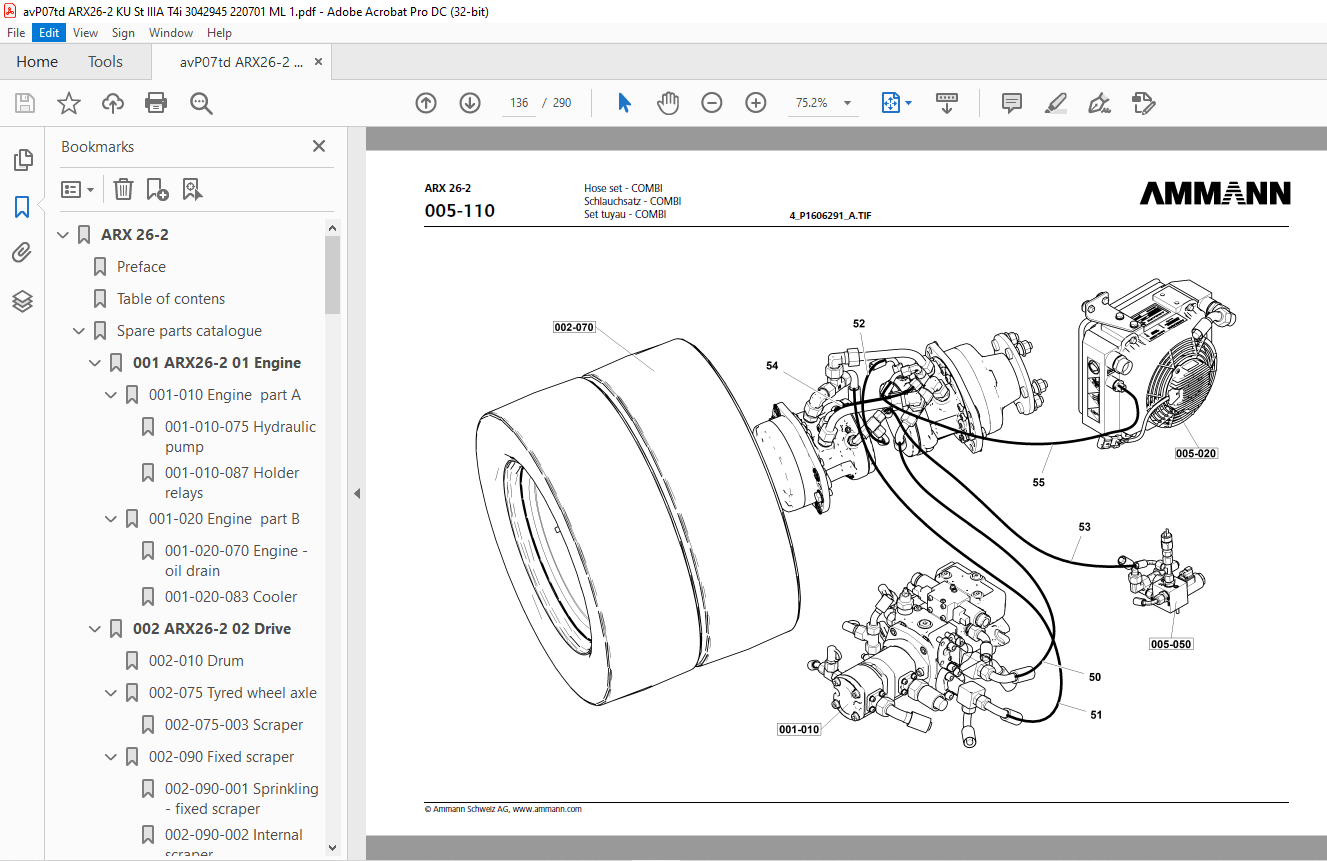Open the Edit menu
The image size is (1327, 861).
pos(50,33)
